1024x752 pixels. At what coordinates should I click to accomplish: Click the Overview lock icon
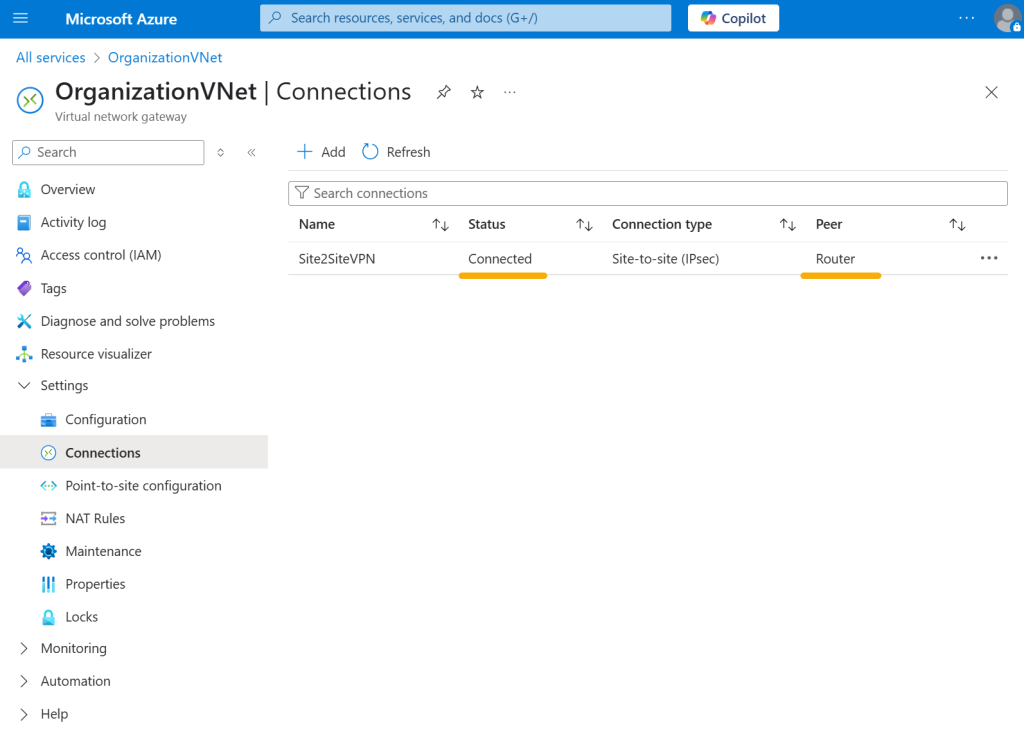[x=24, y=189]
